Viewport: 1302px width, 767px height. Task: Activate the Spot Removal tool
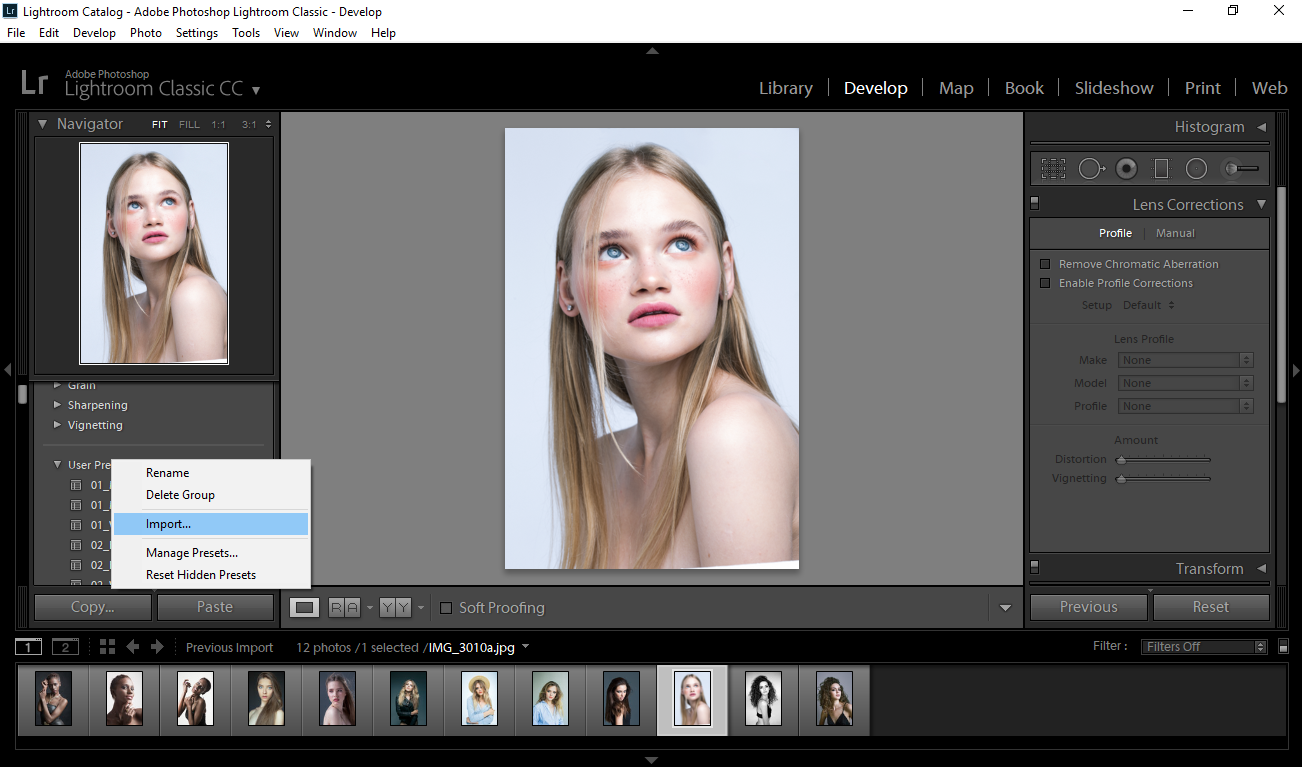coord(1090,169)
